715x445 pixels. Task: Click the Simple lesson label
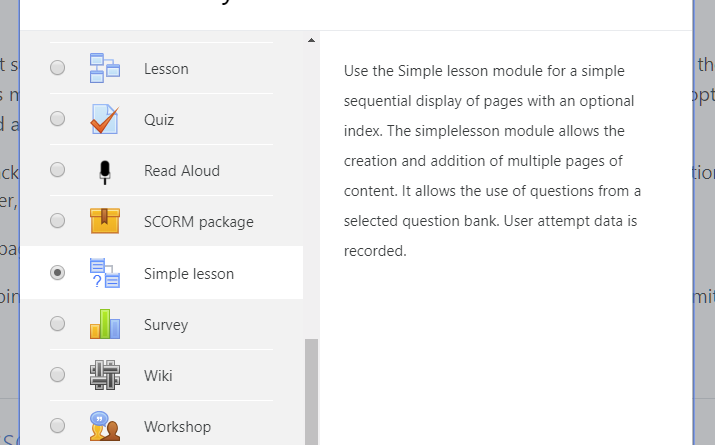[x=189, y=274]
